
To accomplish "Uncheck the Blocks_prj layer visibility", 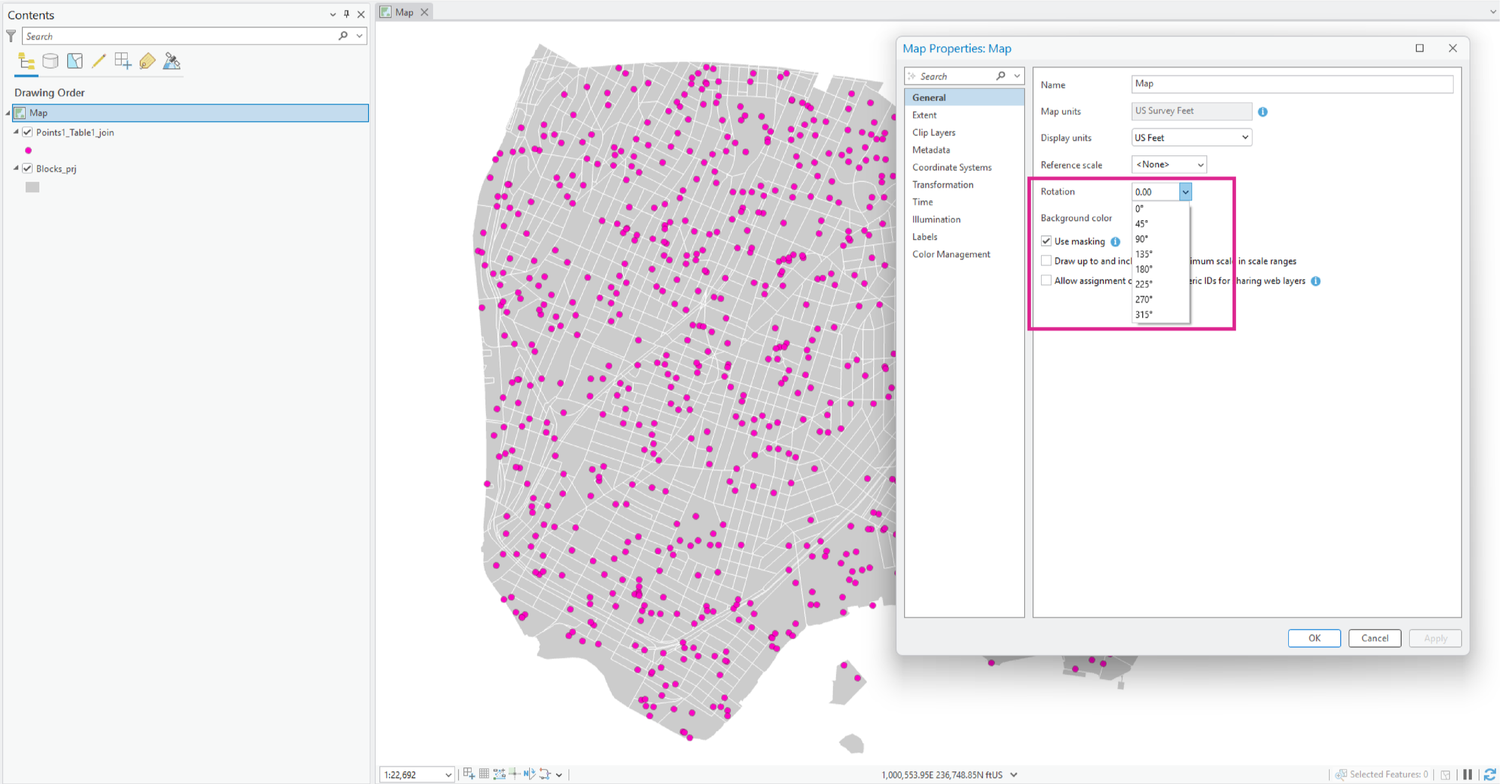I will click(x=27, y=169).
